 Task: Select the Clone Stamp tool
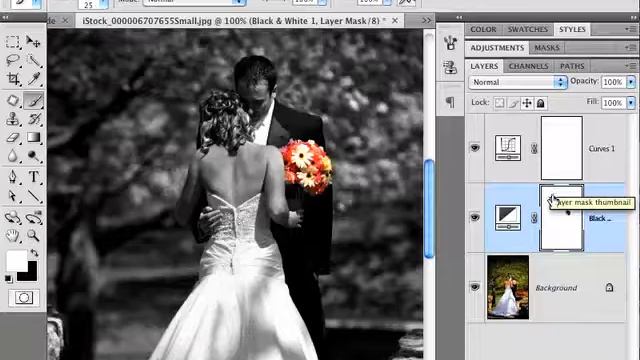(x=12, y=119)
